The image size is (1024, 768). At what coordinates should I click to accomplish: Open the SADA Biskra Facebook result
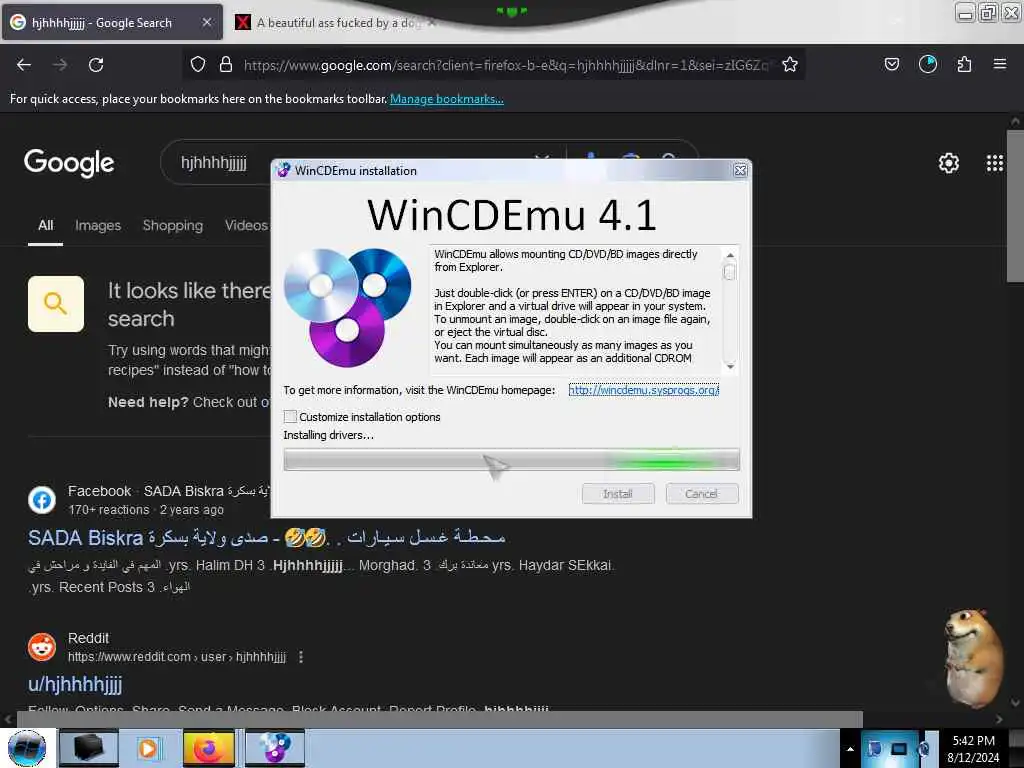click(266, 537)
